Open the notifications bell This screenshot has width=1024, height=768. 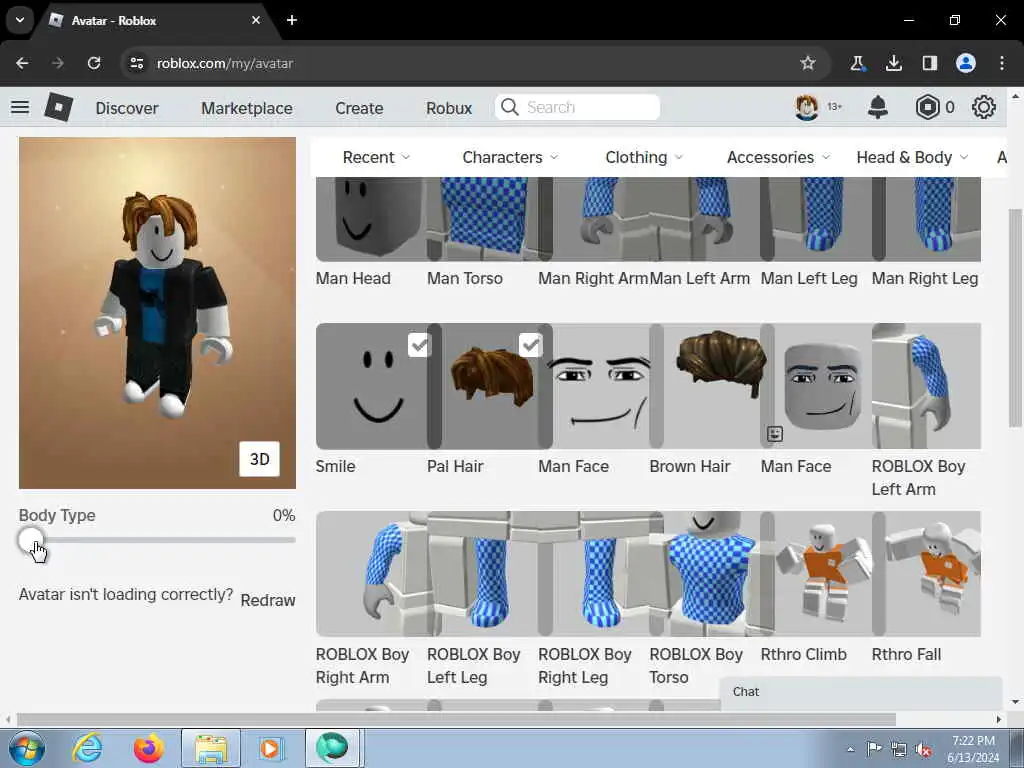pyautogui.click(x=878, y=107)
